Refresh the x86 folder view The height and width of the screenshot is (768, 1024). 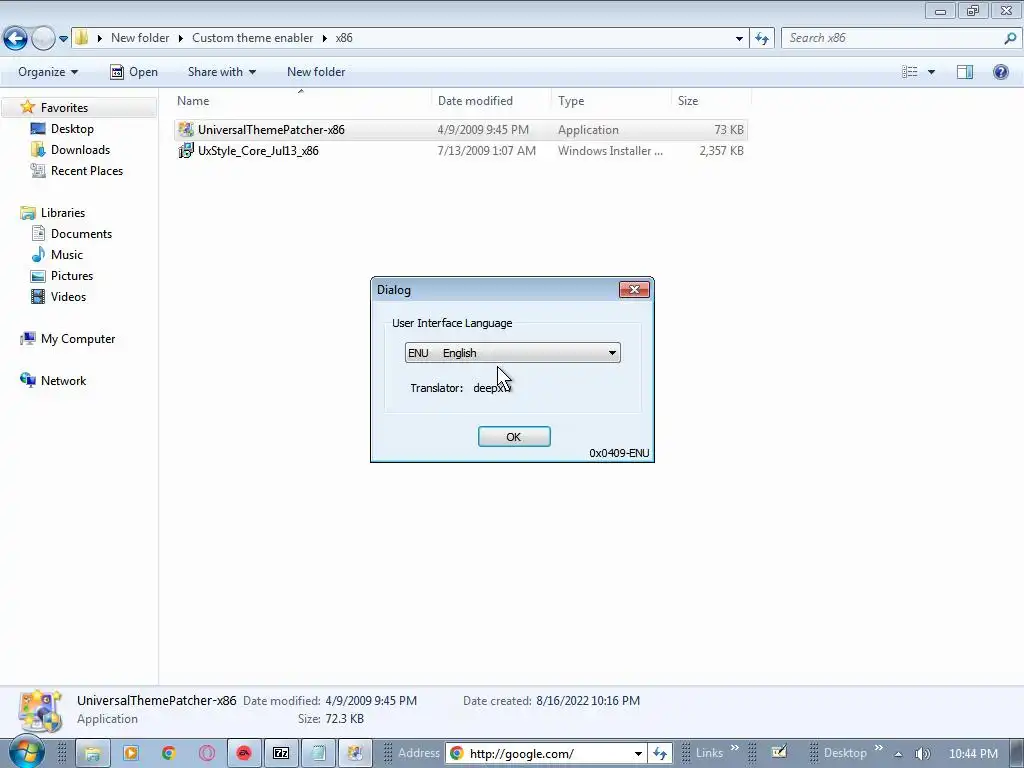[x=761, y=39]
